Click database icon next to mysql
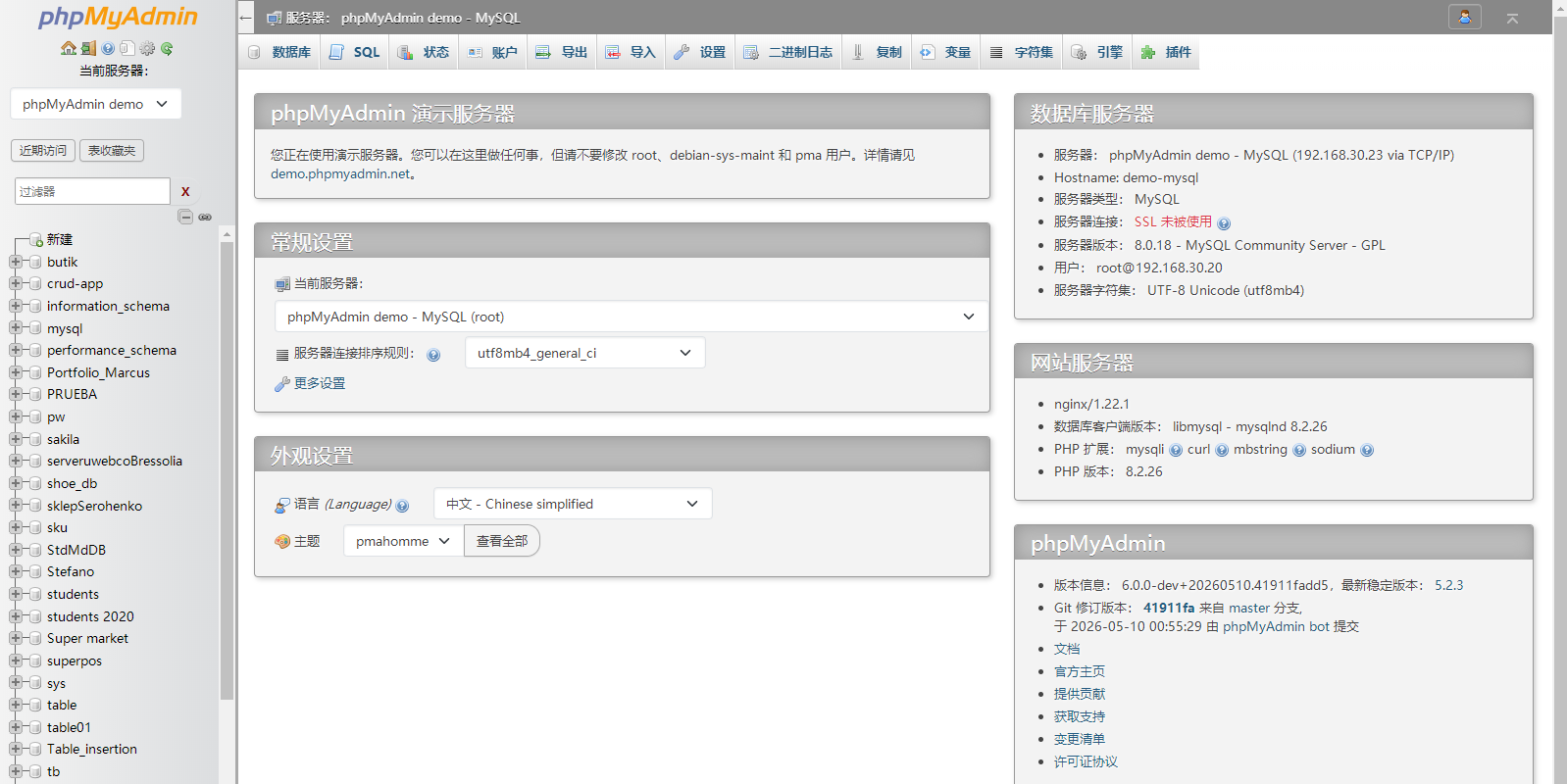The width and height of the screenshot is (1567, 784). 35,328
